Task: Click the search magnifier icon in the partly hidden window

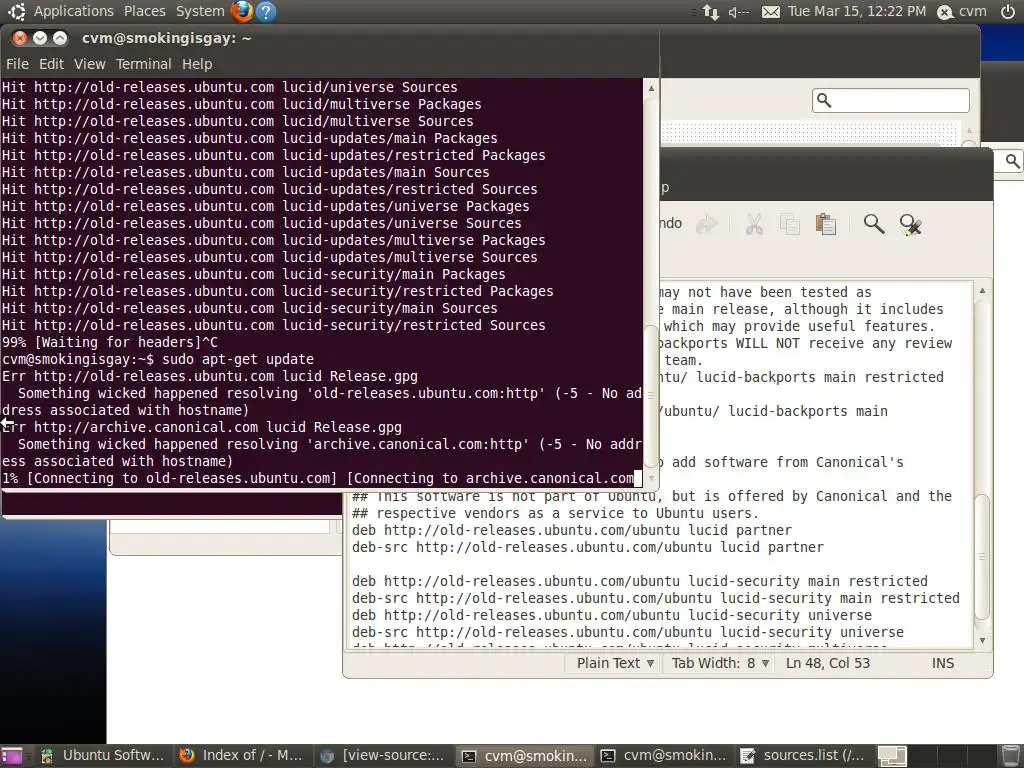Action: [x=1012, y=161]
